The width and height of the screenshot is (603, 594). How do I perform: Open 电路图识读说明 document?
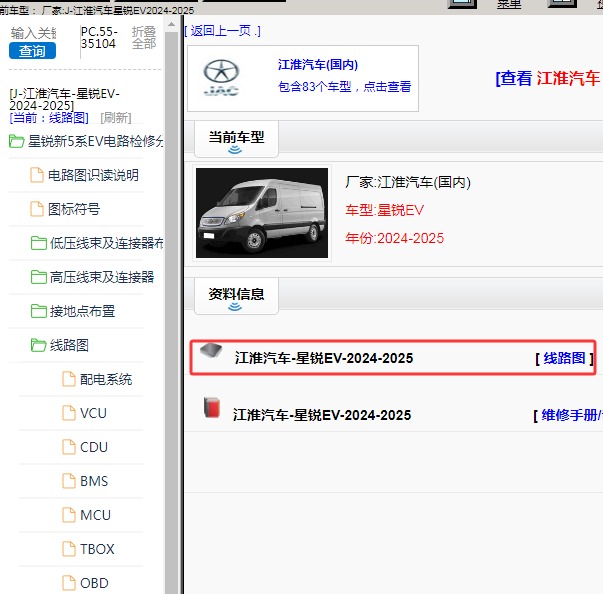pos(93,175)
